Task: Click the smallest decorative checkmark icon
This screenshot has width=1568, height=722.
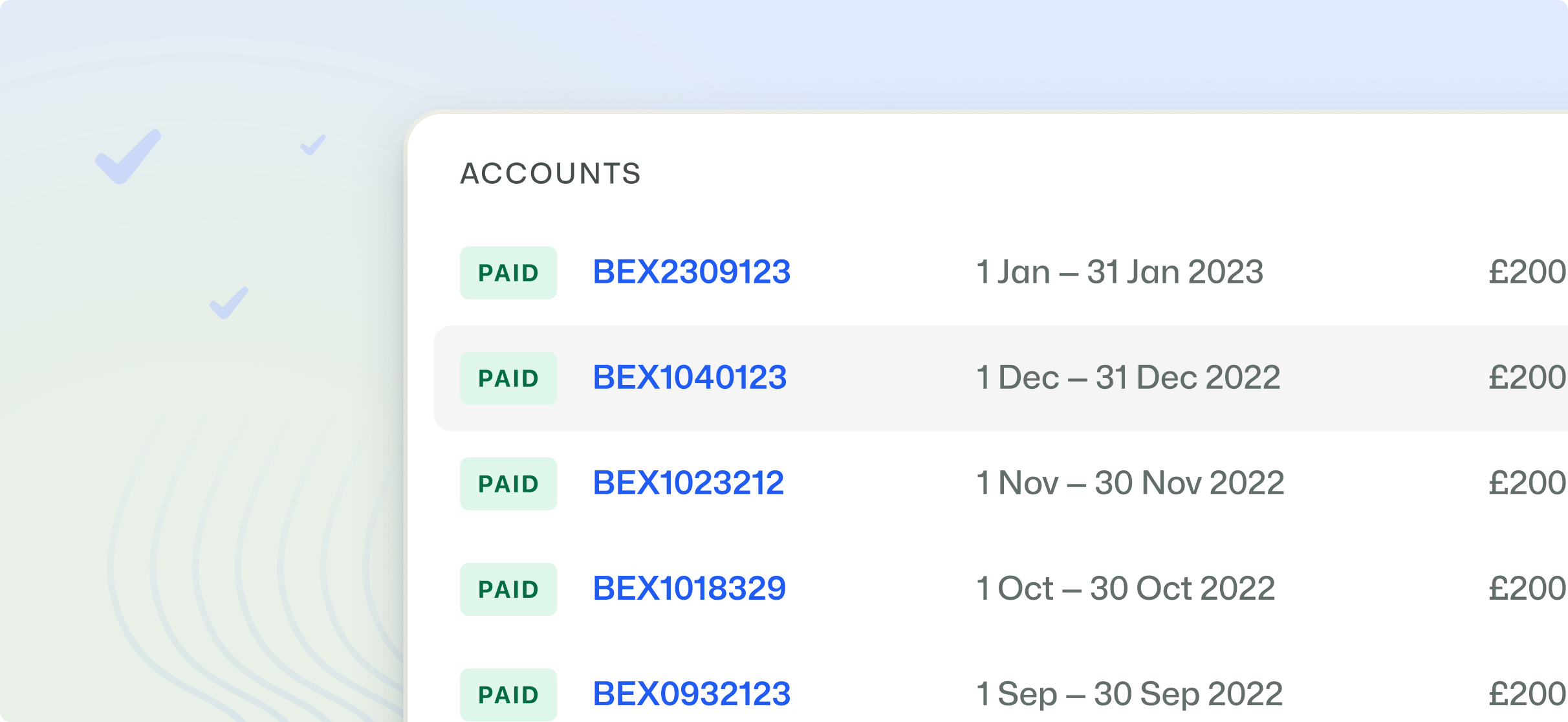Action: pyautogui.click(x=313, y=145)
